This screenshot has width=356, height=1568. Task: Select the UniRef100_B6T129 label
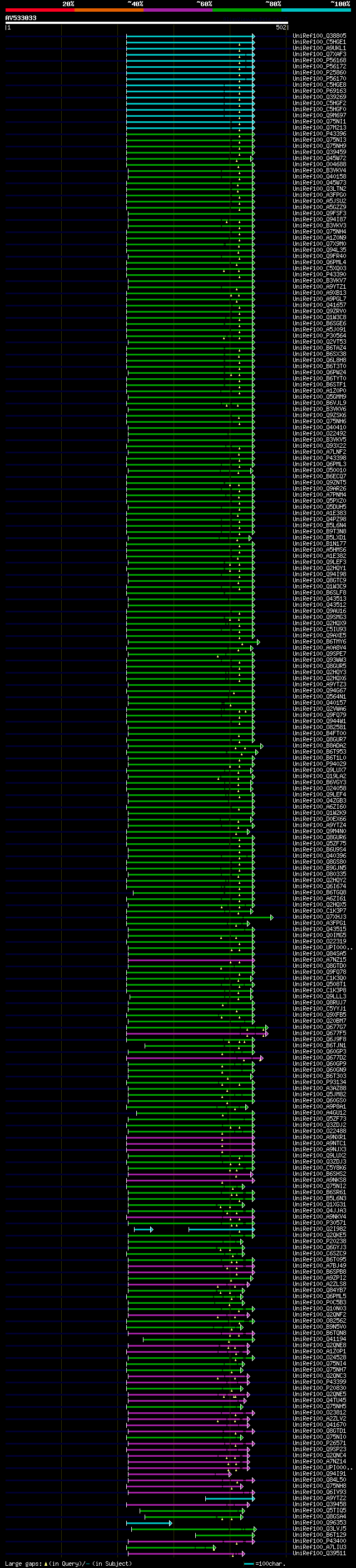tap(319, 1535)
